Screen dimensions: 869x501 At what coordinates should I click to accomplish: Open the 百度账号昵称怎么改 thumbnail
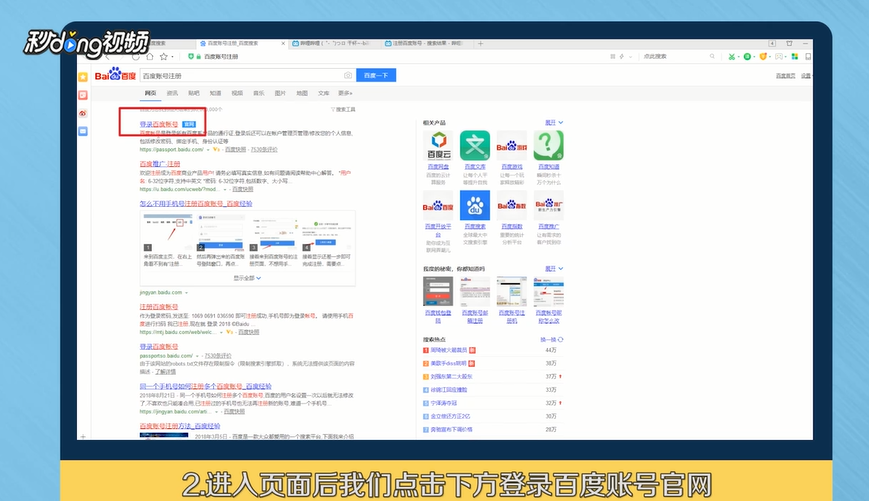click(549, 292)
